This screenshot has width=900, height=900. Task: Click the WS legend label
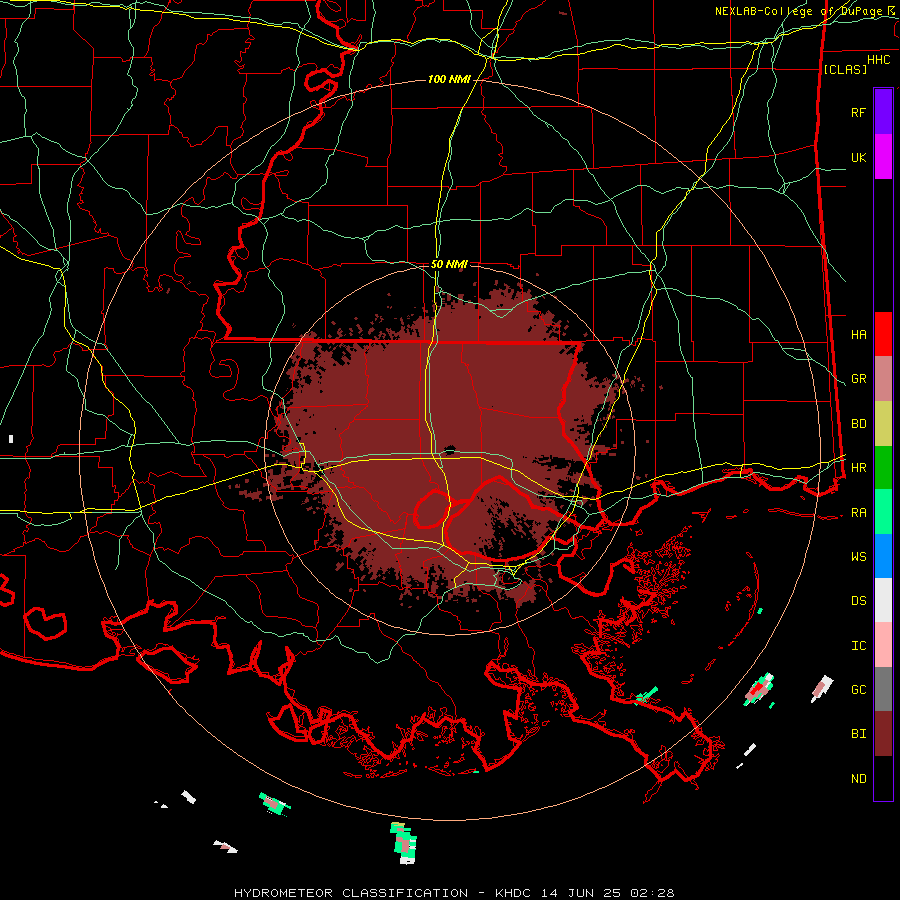click(x=859, y=557)
